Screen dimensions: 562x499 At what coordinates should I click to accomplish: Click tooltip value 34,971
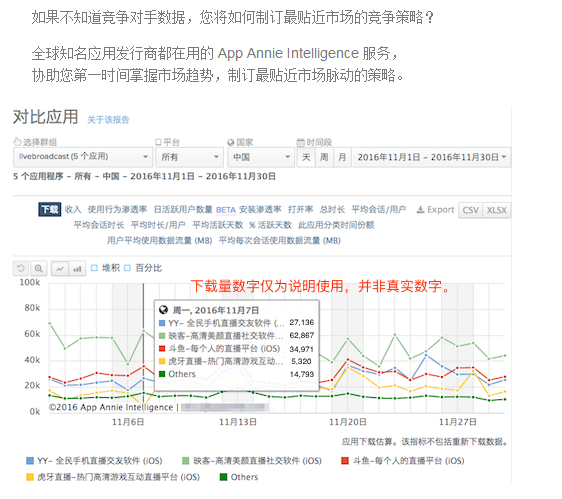(x=302, y=349)
